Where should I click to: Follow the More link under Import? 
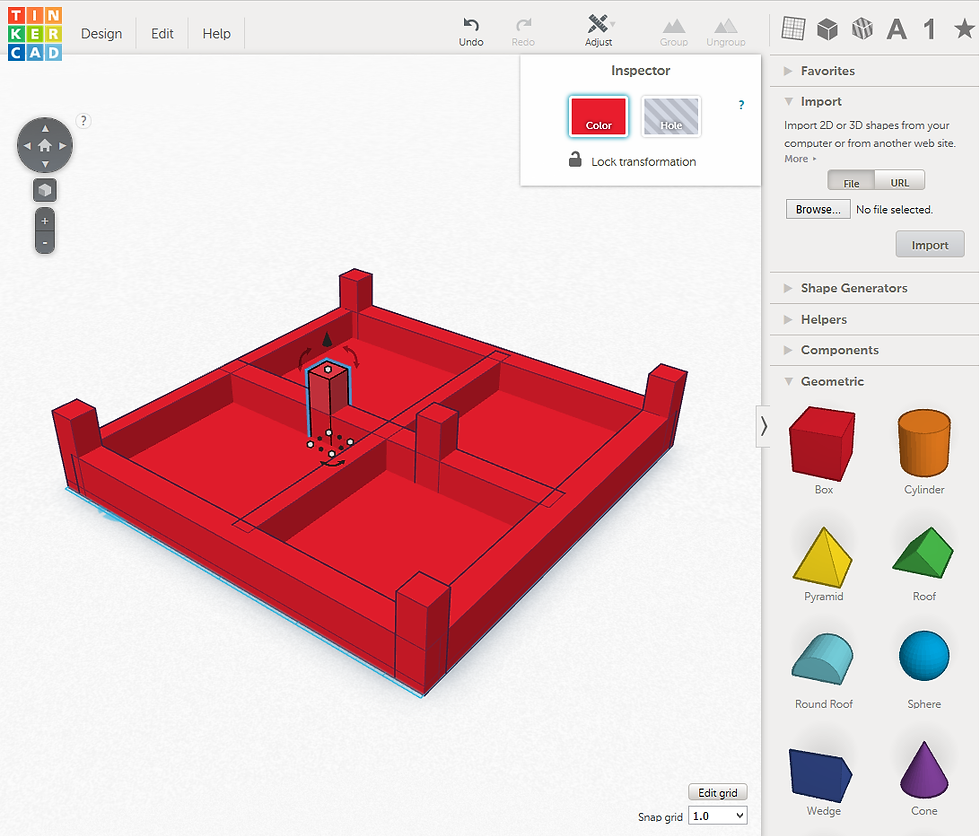click(x=800, y=159)
